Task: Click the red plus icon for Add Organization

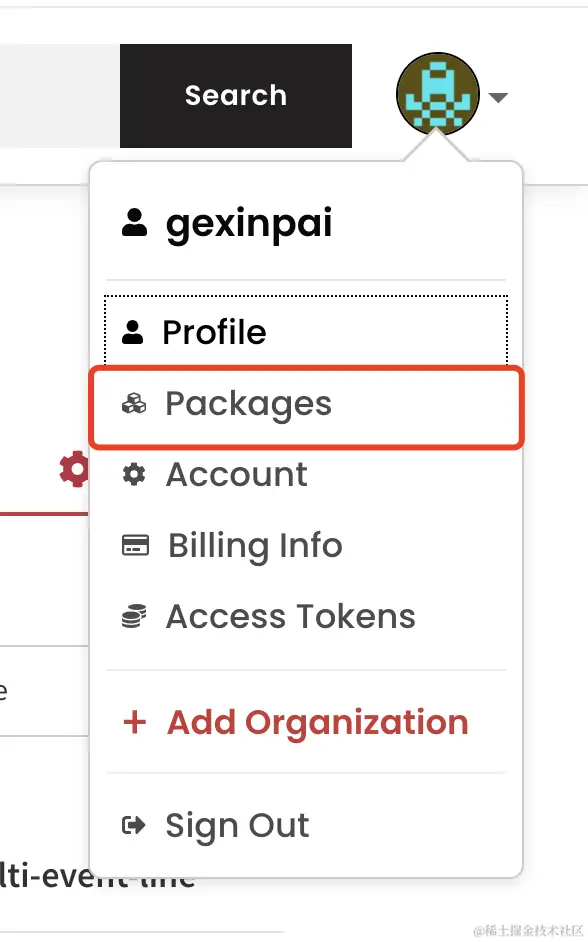Action: click(135, 722)
